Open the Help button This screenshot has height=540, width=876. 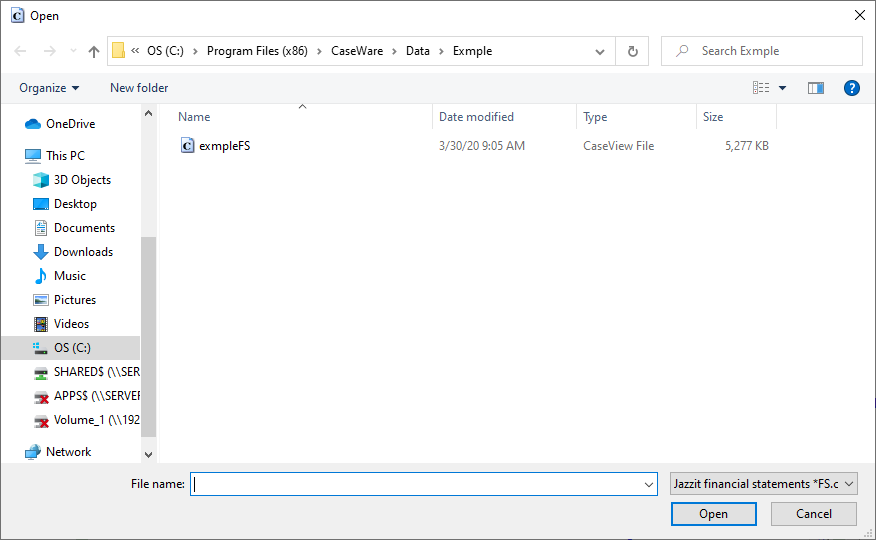[851, 88]
